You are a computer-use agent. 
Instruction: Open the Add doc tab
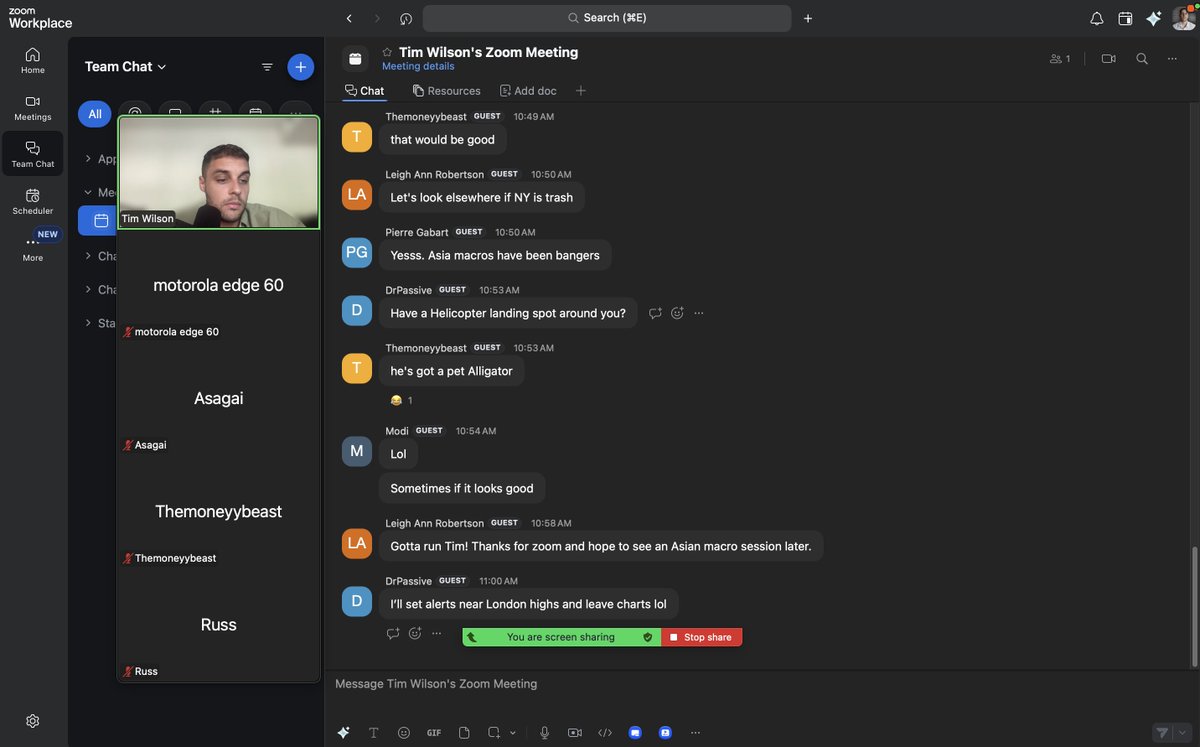point(529,89)
